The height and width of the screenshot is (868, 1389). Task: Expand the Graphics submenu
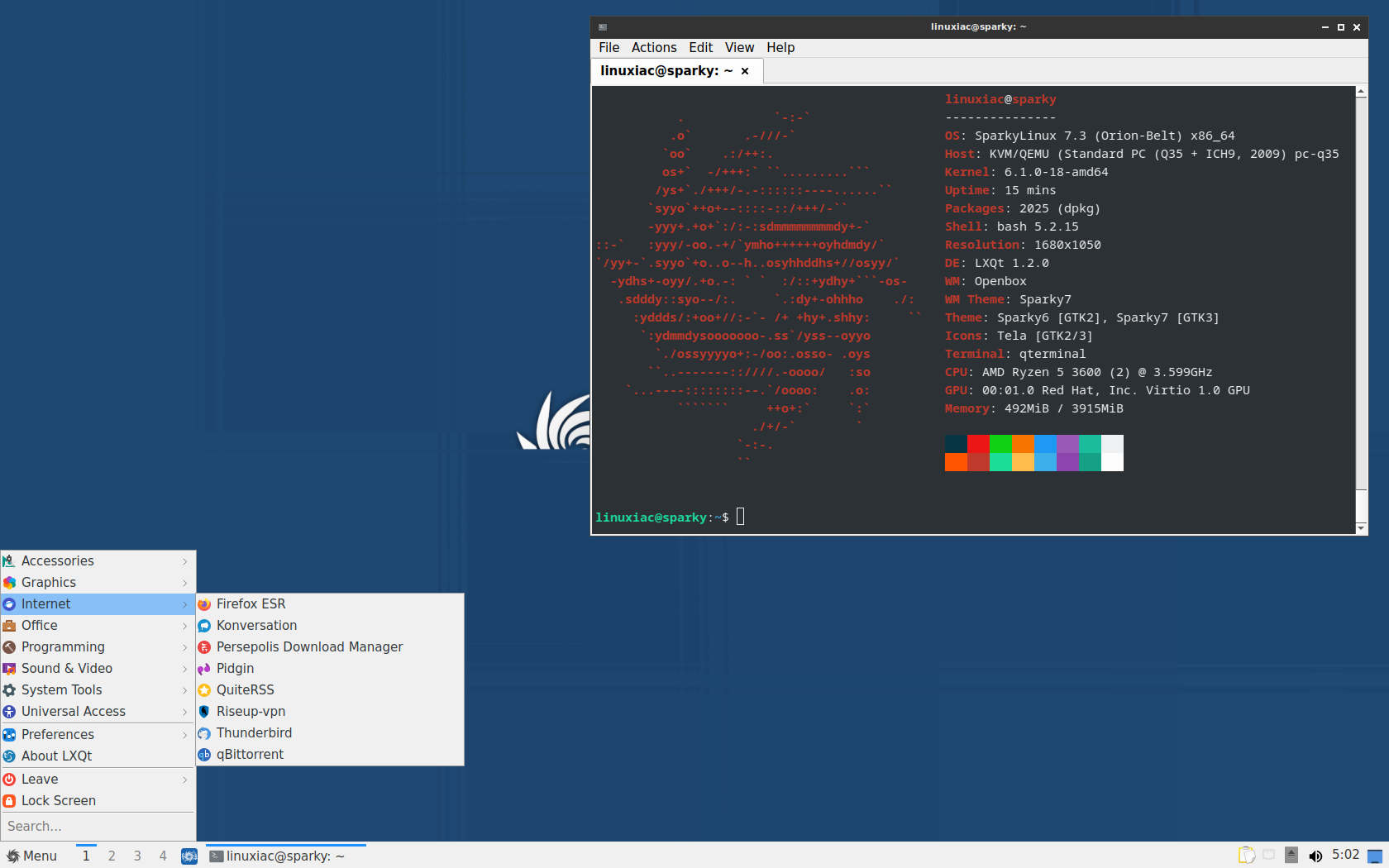point(98,583)
